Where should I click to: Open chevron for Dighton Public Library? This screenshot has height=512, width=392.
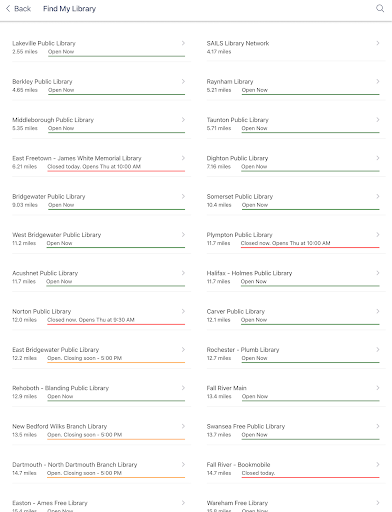click(378, 158)
